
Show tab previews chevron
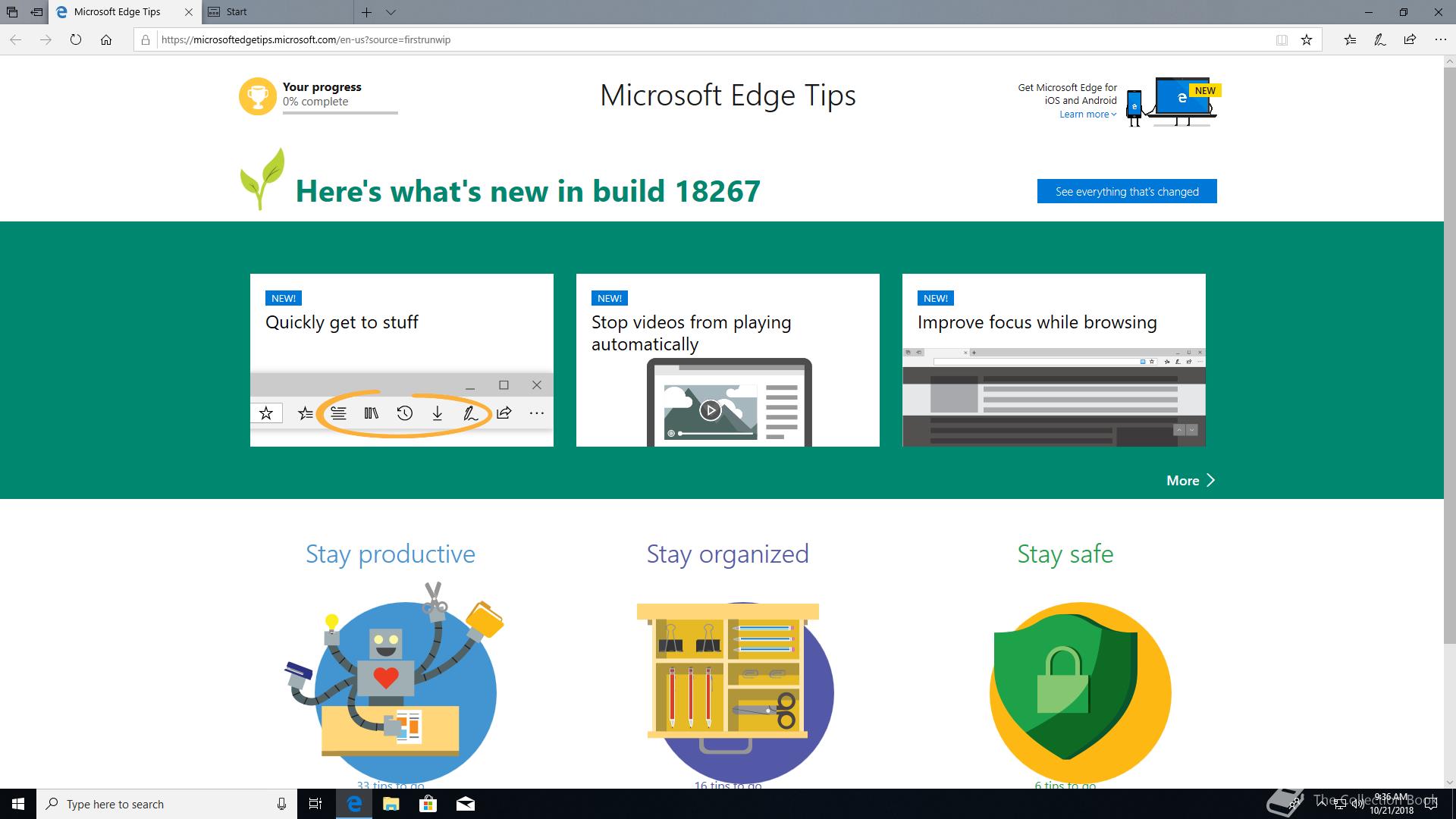[391, 12]
